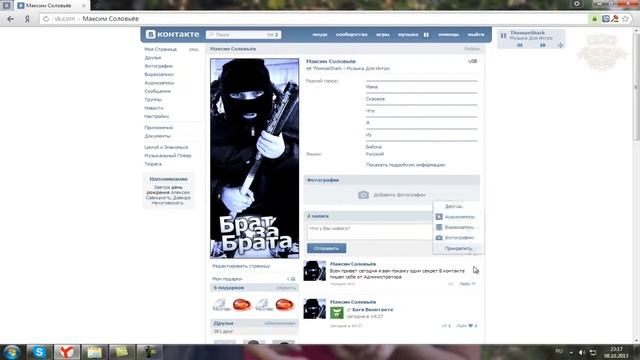The image size is (640, 360).
Task: Bookmark page with star icon
Action: point(625,19)
